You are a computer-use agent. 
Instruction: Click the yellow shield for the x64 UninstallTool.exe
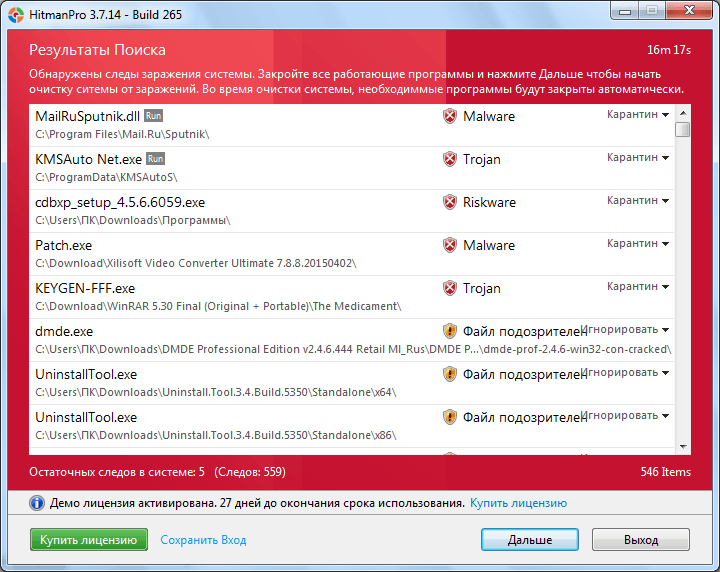click(x=450, y=374)
